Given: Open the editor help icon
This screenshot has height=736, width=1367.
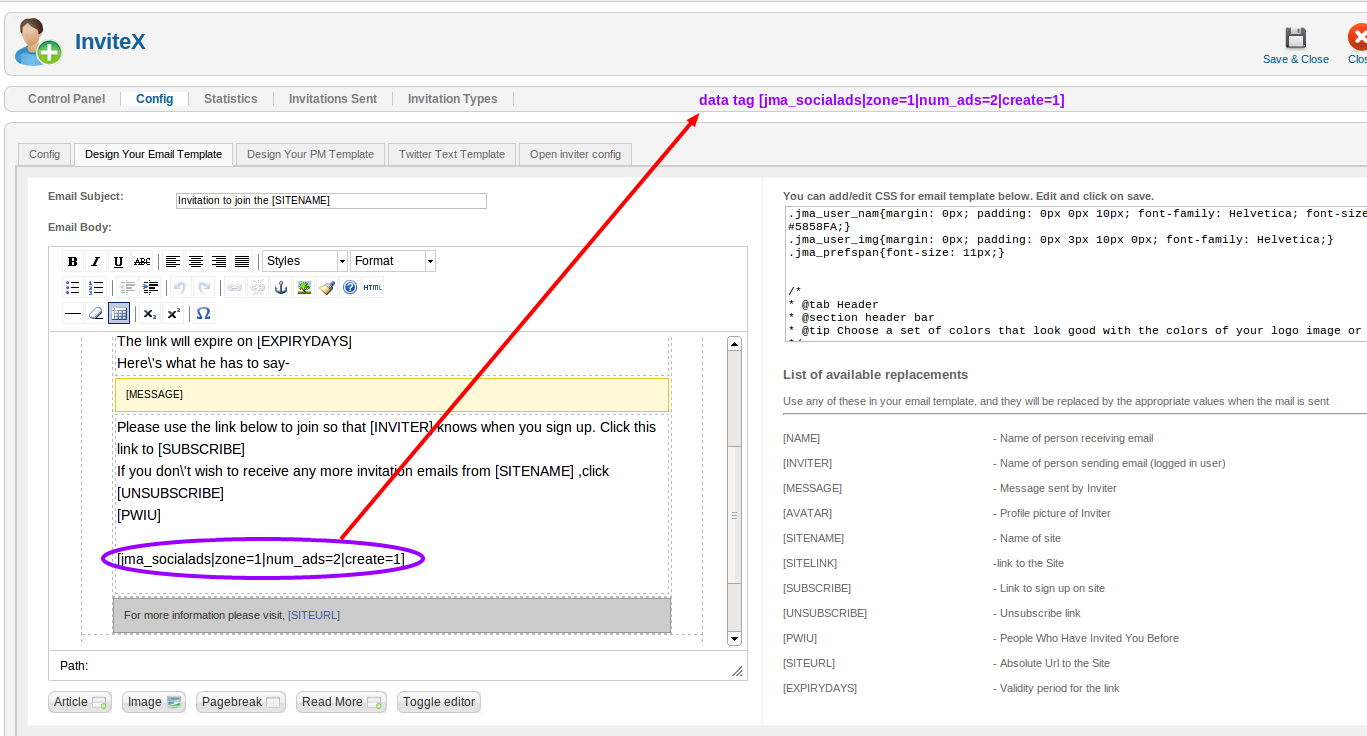Looking at the screenshot, I should pyautogui.click(x=350, y=288).
